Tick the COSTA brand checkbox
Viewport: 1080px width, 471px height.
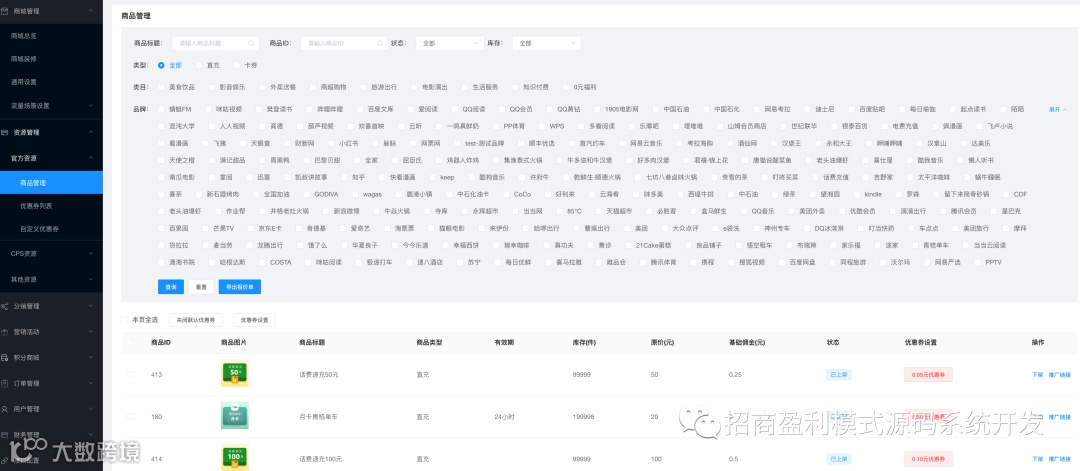tap(262, 262)
